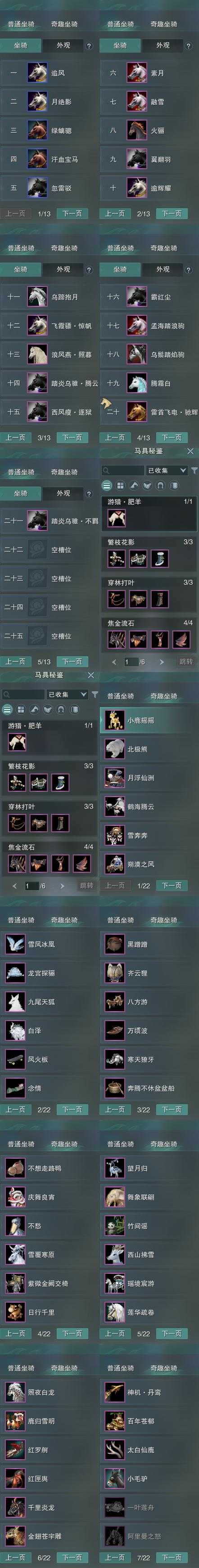Viewport: 199px width, 1568px height.
Task: Click next-page arrow in 马具秘鉴 beside 二十五 空栏位
Action: (x=161, y=662)
